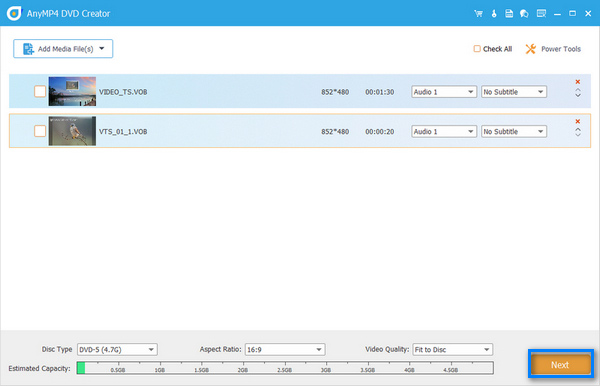600x386 pixels.
Task: Click the 00:01:30 duration value
Action: click(x=380, y=92)
